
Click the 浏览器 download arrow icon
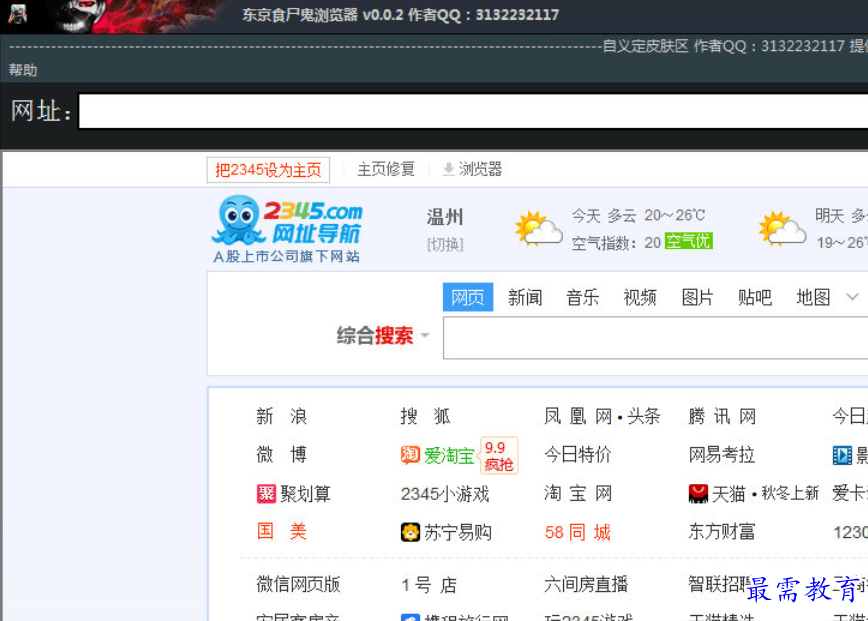click(x=448, y=169)
